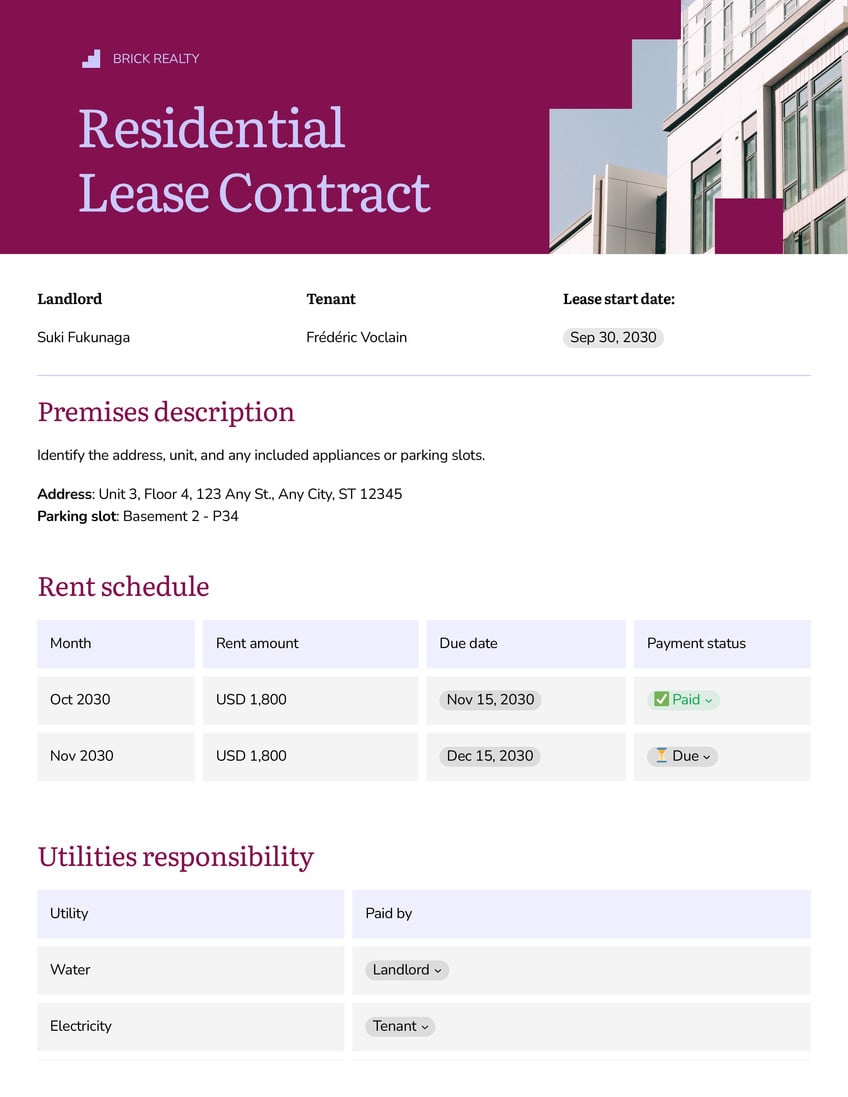Click the green checkmark Paid icon
This screenshot has width=848, height=1097.
point(661,699)
